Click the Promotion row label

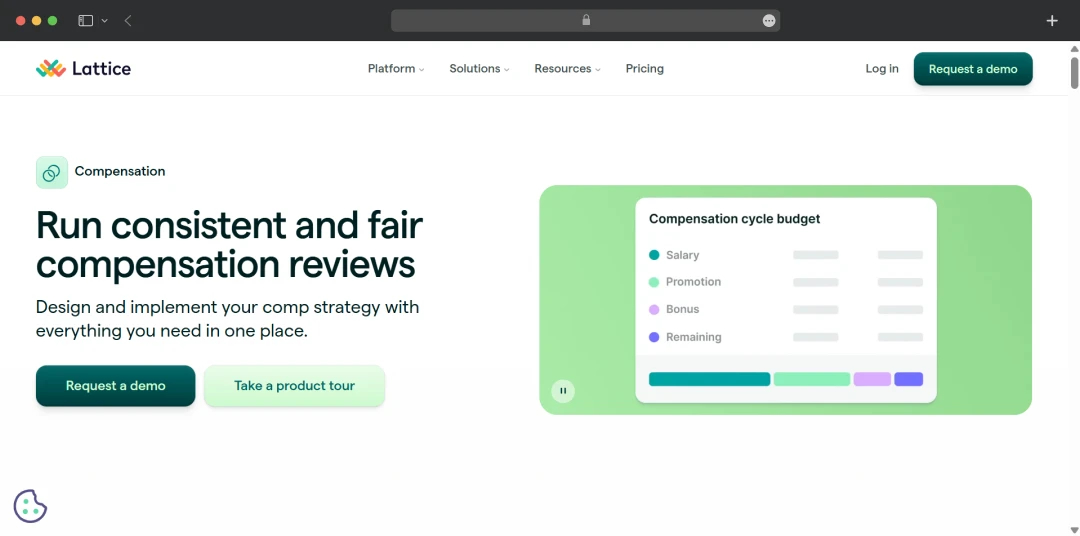coord(694,282)
